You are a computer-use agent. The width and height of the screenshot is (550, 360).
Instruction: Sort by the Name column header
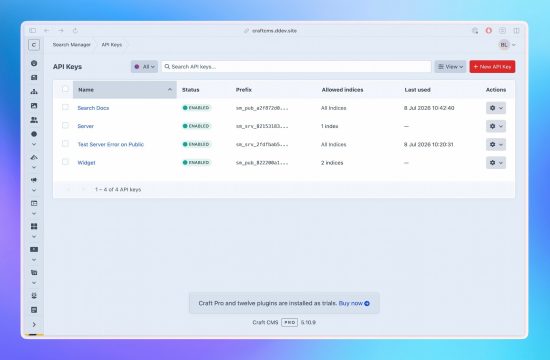[125, 90]
